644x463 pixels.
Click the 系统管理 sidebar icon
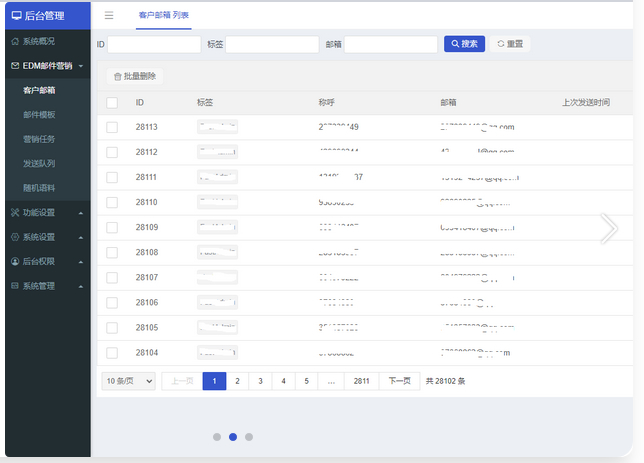(14, 286)
